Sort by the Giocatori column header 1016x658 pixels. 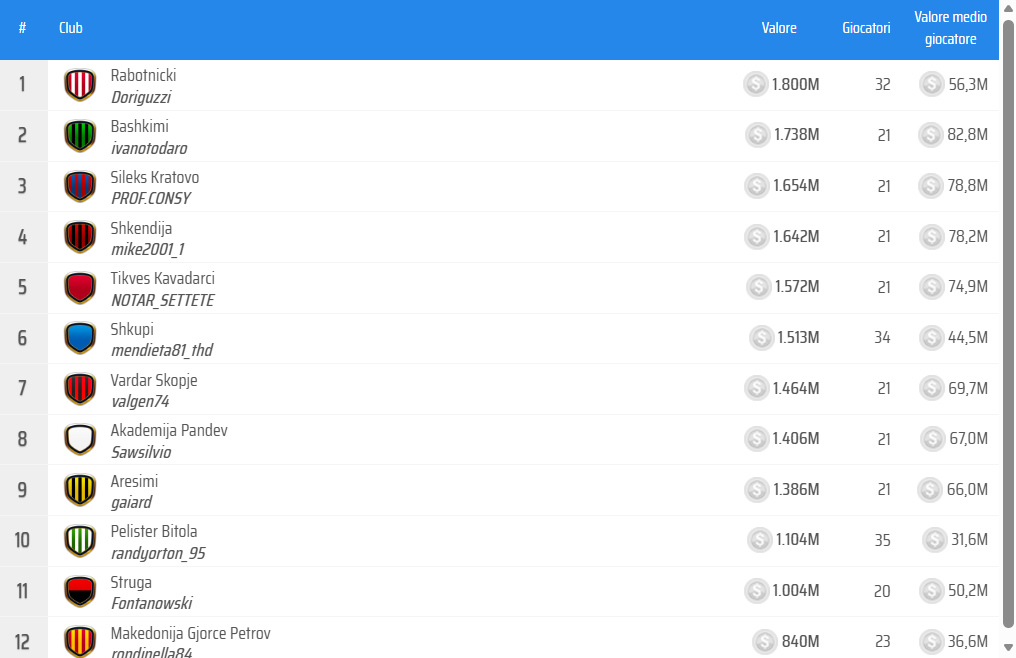pos(866,28)
